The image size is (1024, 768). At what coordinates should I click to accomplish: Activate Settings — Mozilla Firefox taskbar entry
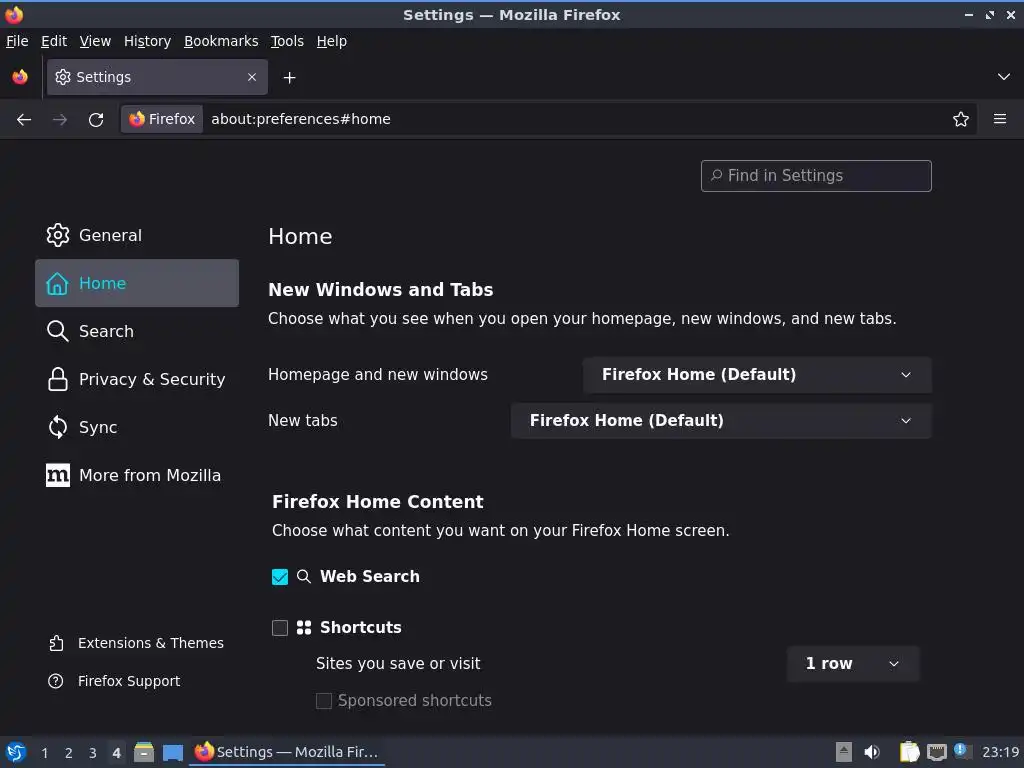click(287, 752)
